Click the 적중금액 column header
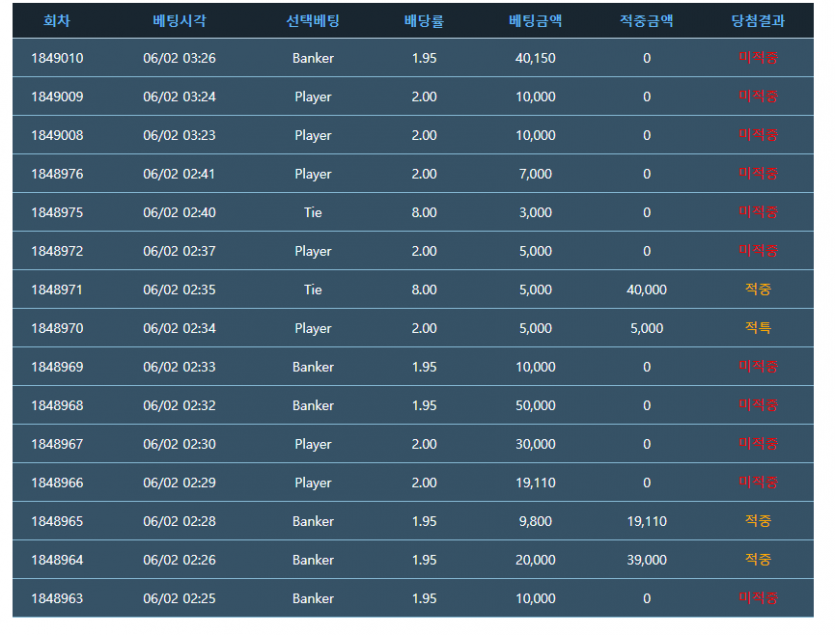835x635 pixels. tap(646, 21)
